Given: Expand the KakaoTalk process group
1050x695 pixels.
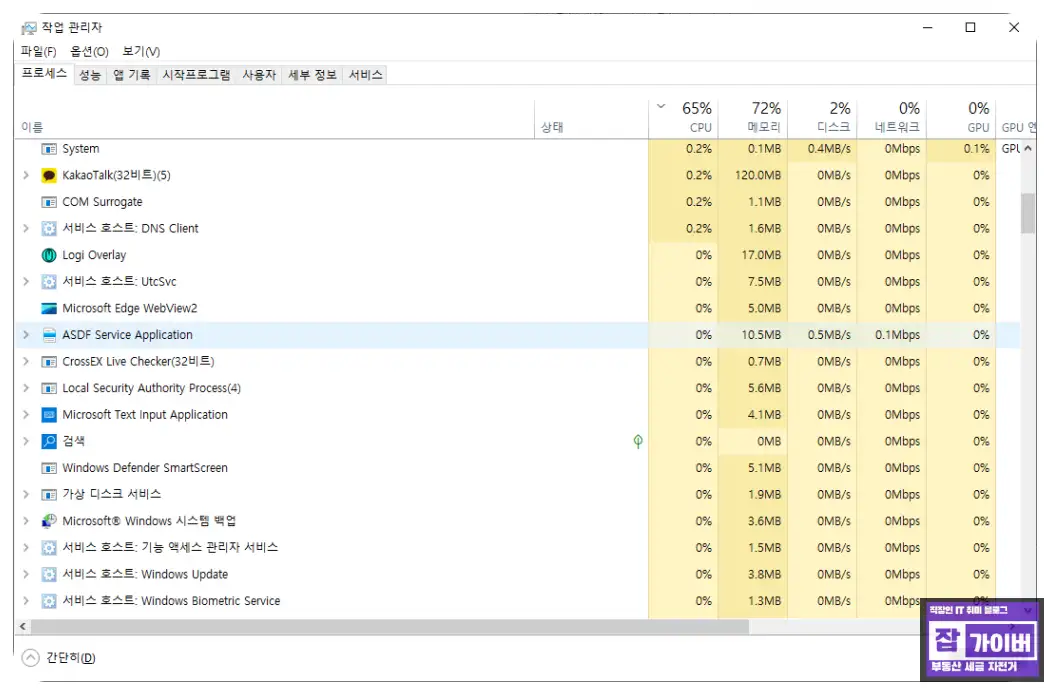Looking at the screenshot, I should coord(26,175).
